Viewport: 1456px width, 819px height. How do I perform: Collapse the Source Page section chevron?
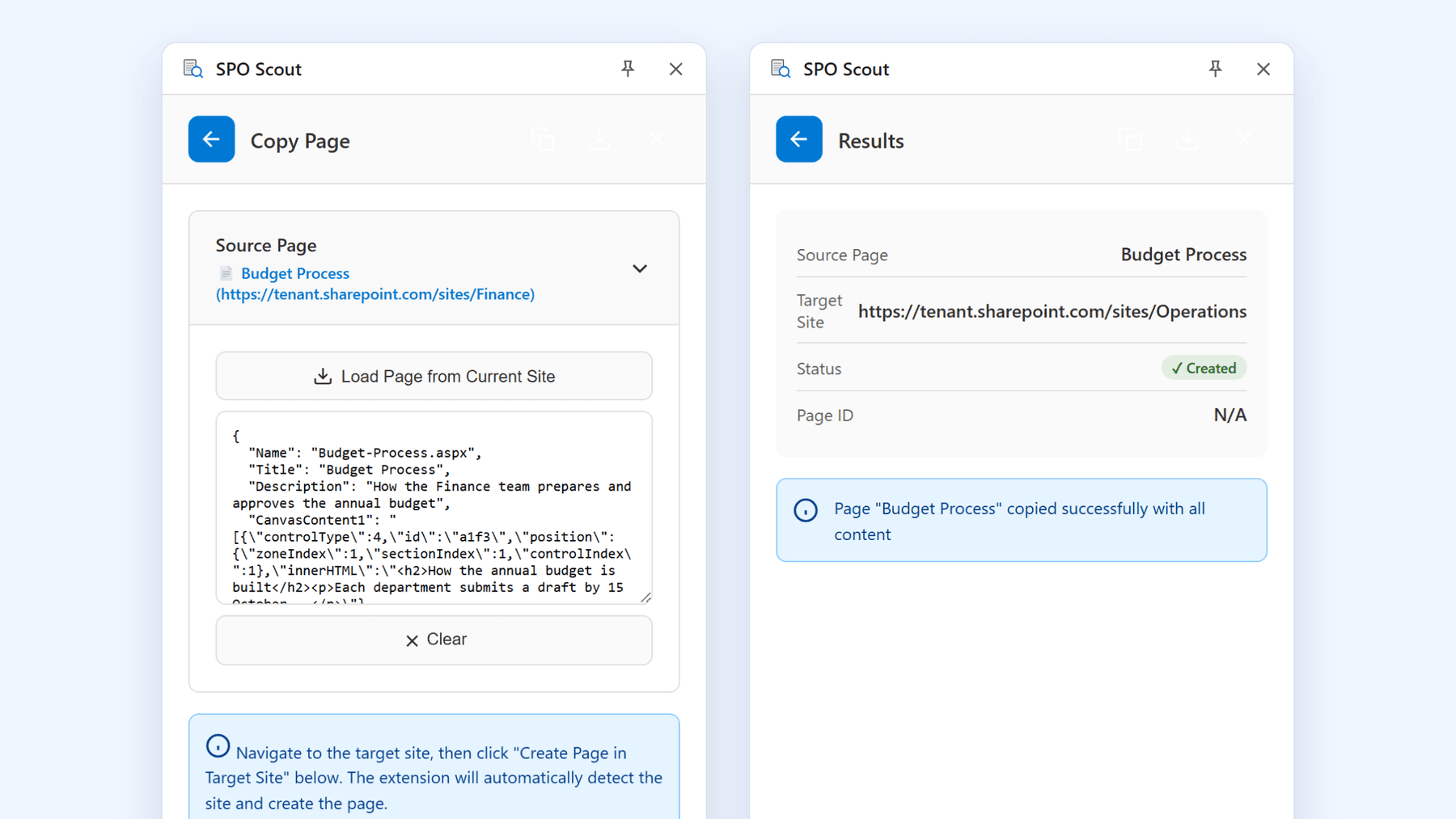(639, 268)
